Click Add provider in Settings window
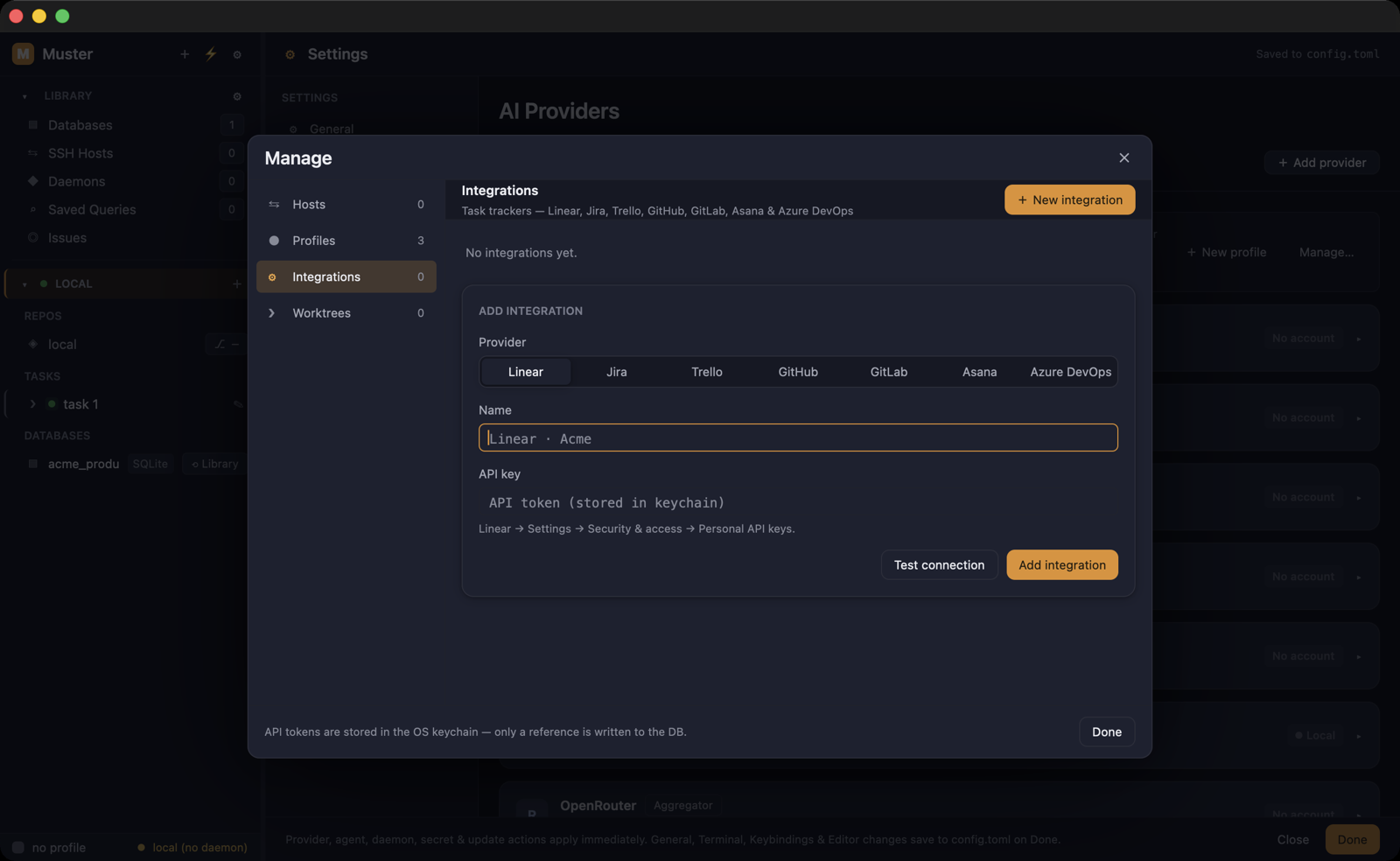This screenshot has height=861, width=1400. click(1321, 163)
